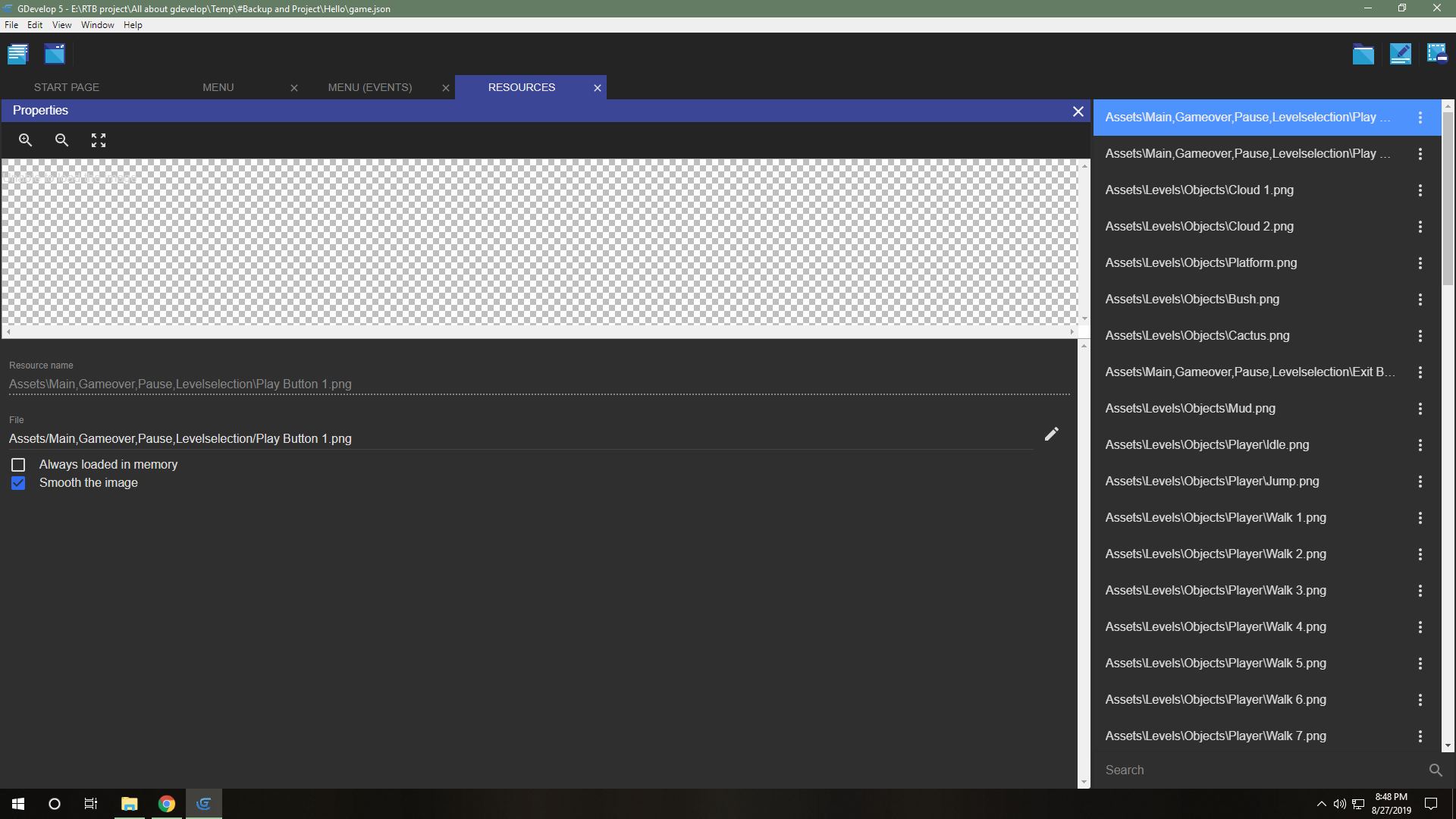This screenshot has height=819, width=1456.
Task: Open Google Chrome from taskbar
Action: pos(167,804)
